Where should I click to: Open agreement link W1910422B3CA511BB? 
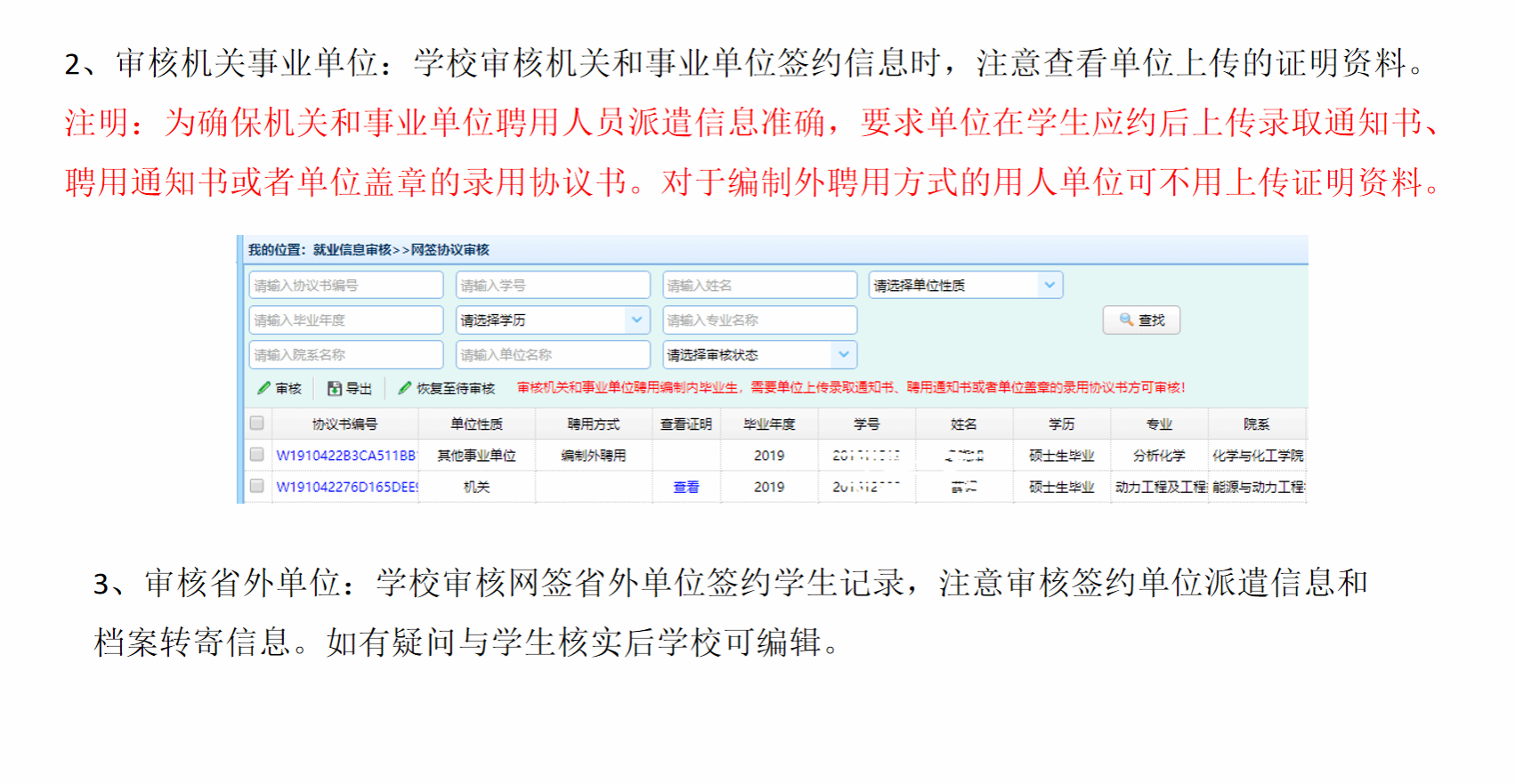[x=345, y=456]
